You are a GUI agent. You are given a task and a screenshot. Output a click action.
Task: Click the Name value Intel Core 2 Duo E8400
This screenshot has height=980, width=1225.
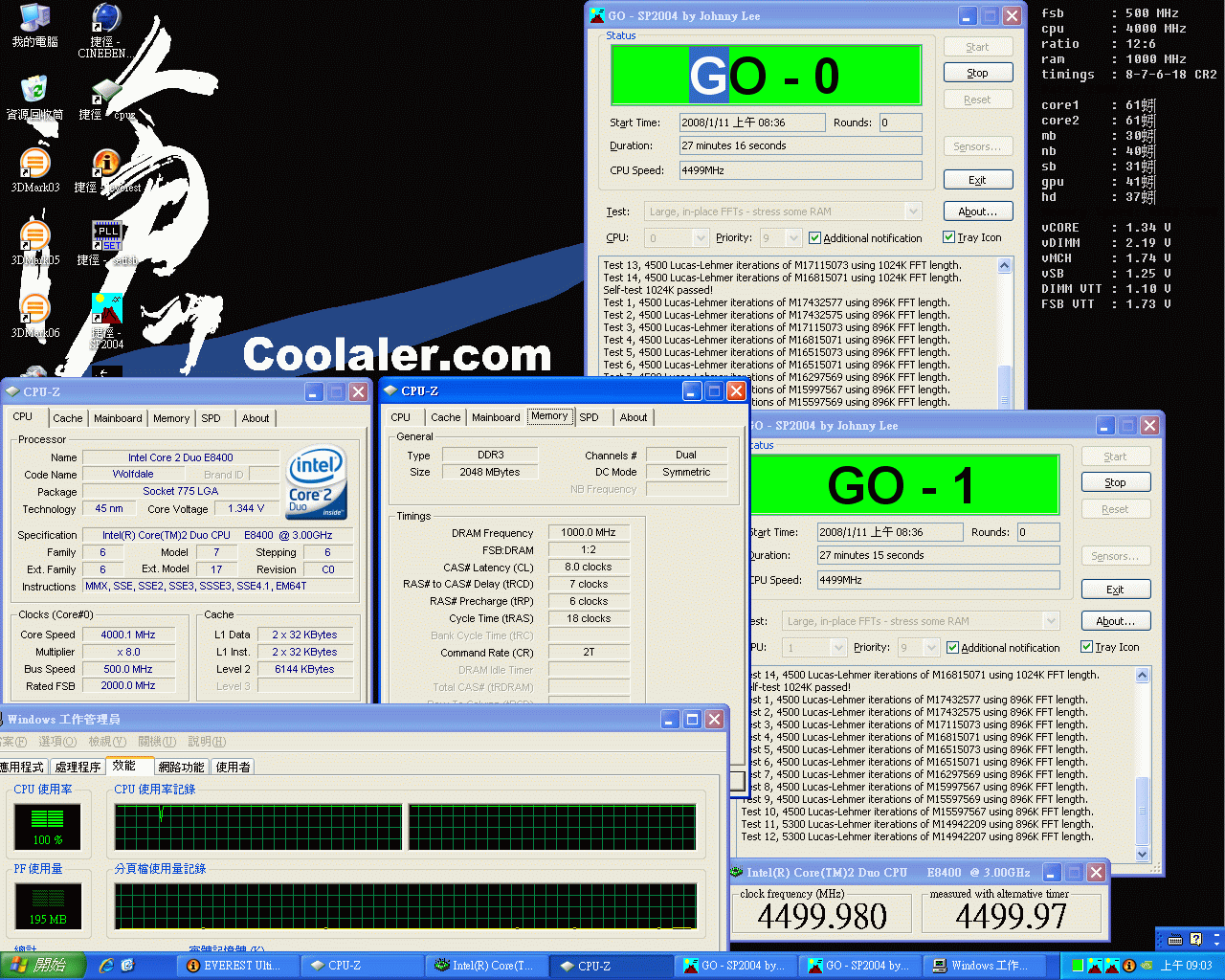click(x=181, y=457)
